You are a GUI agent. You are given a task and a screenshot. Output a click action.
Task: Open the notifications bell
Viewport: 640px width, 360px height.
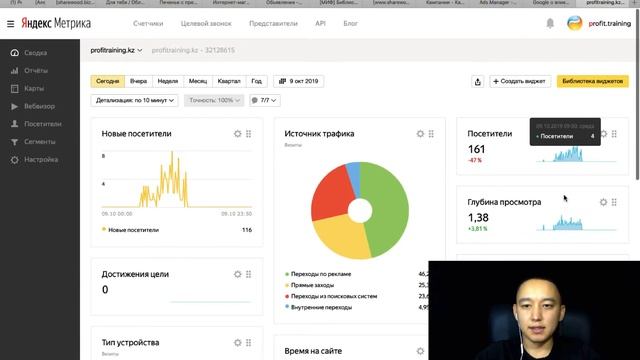point(550,23)
